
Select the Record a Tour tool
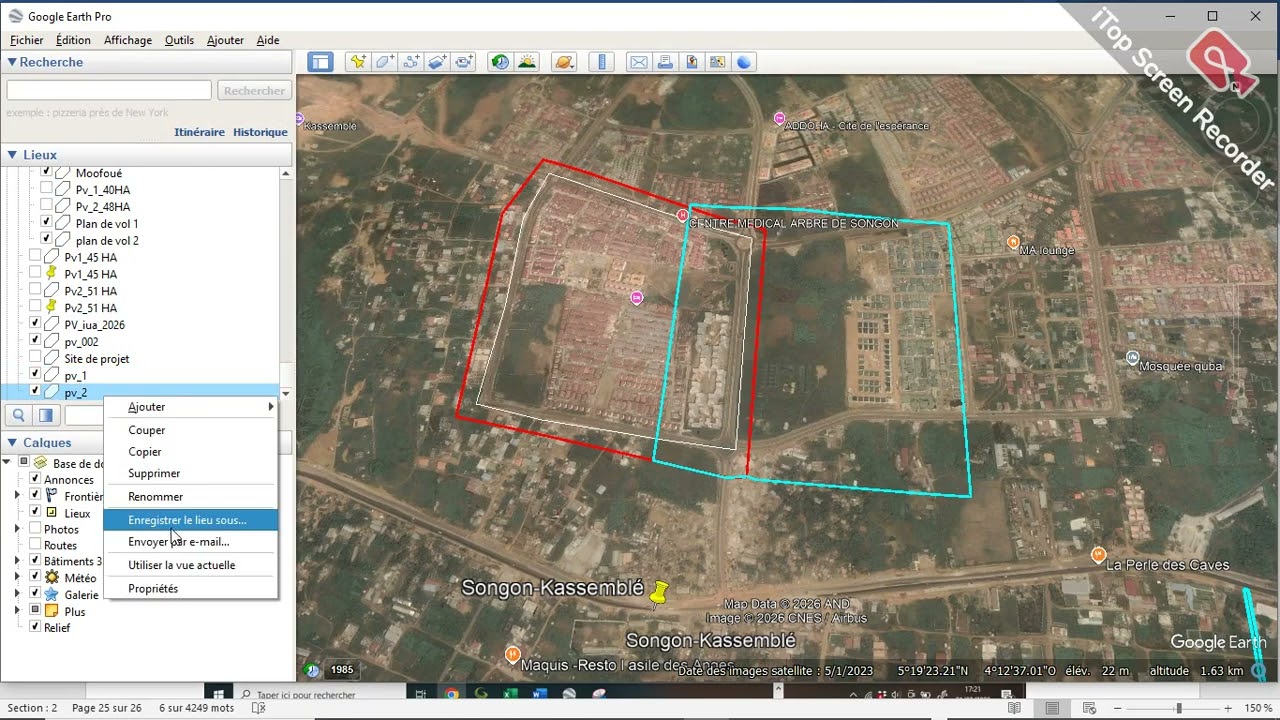tap(464, 62)
